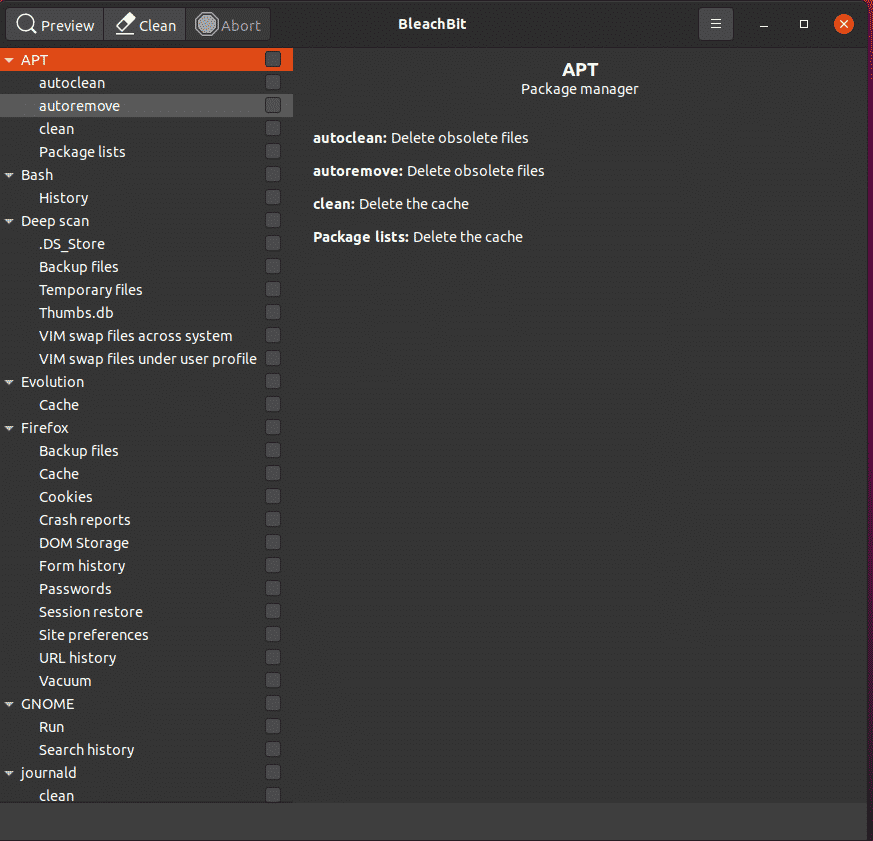Click the autoremove description text
Image resolution: width=873 pixels, height=841 pixels.
click(429, 171)
